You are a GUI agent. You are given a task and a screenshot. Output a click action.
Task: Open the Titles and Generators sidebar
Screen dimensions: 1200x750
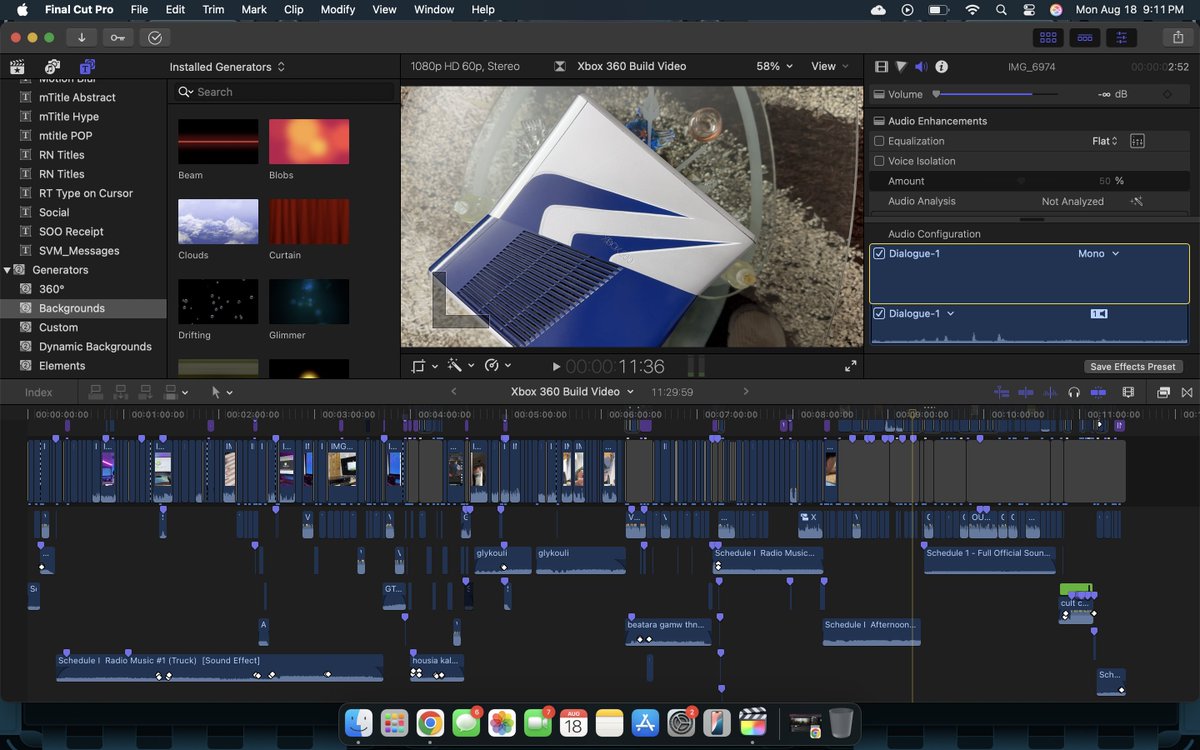(x=87, y=67)
